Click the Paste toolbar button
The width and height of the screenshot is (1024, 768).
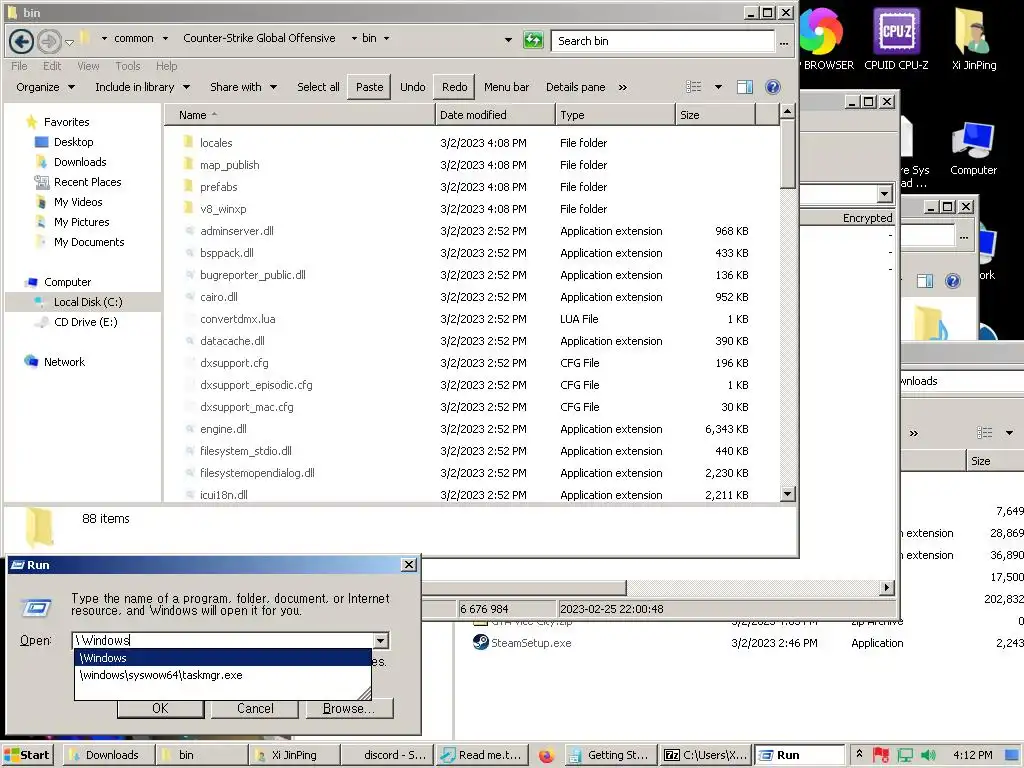click(x=370, y=87)
